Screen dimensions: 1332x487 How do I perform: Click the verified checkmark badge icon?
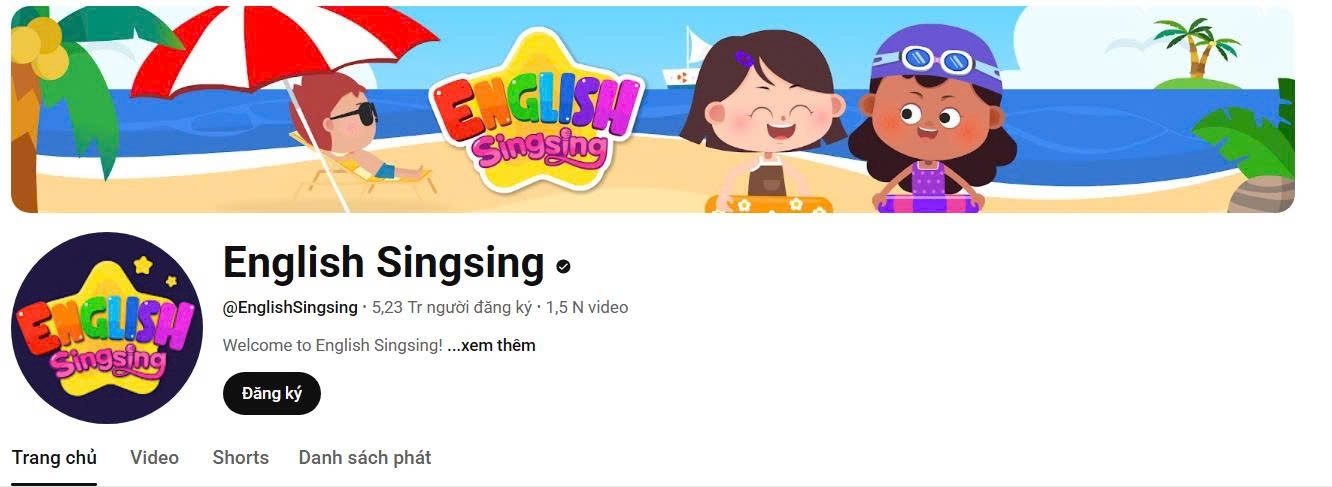(x=564, y=266)
